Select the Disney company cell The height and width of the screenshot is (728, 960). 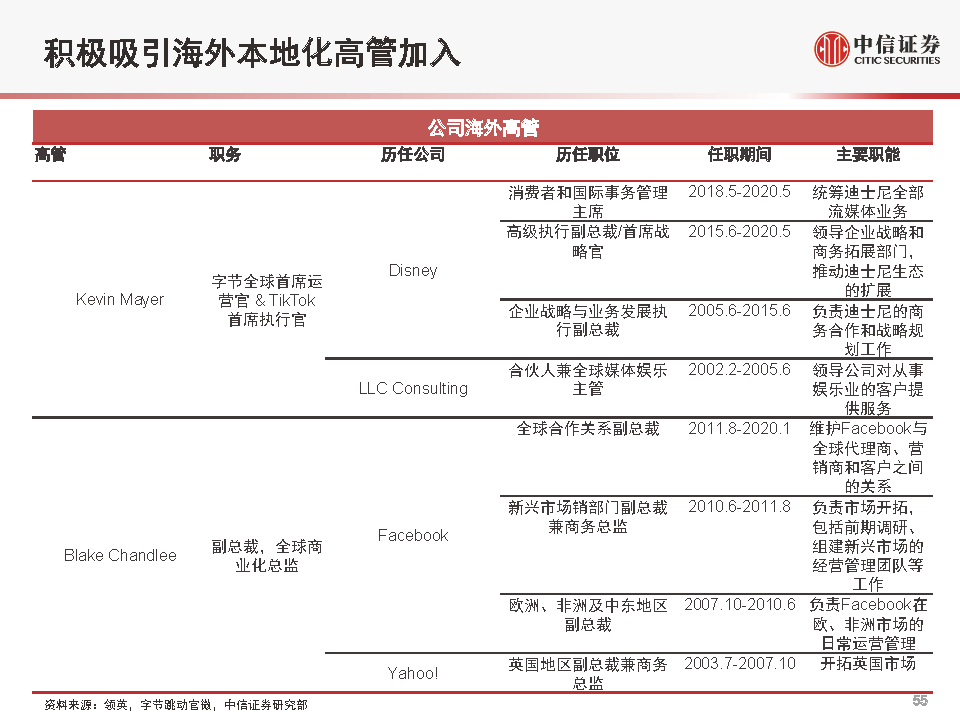tap(413, 270)
